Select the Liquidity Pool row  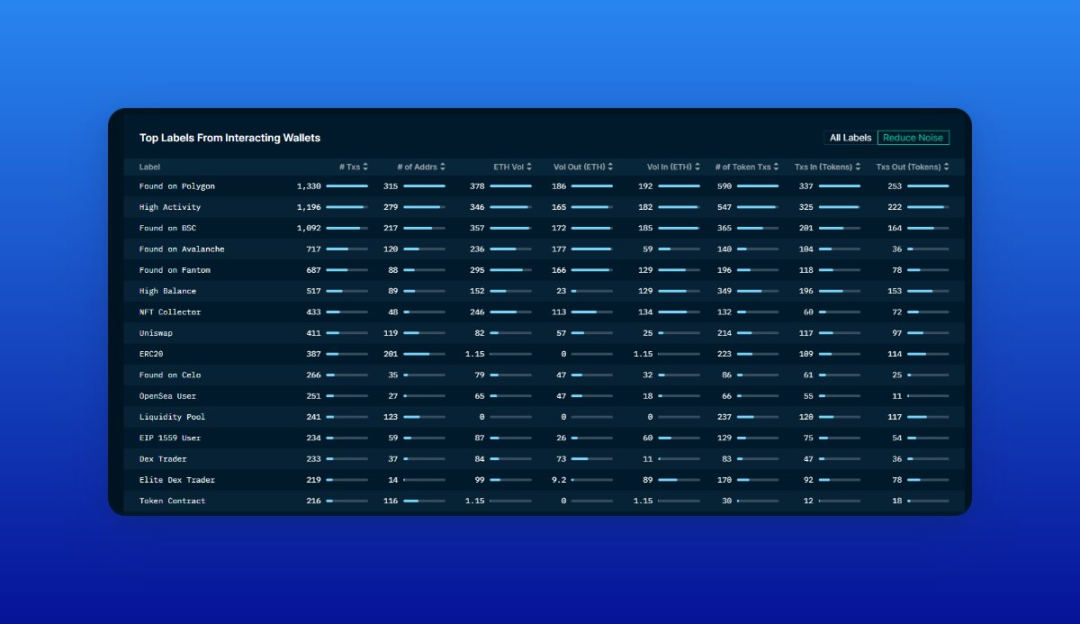point(544,417)
